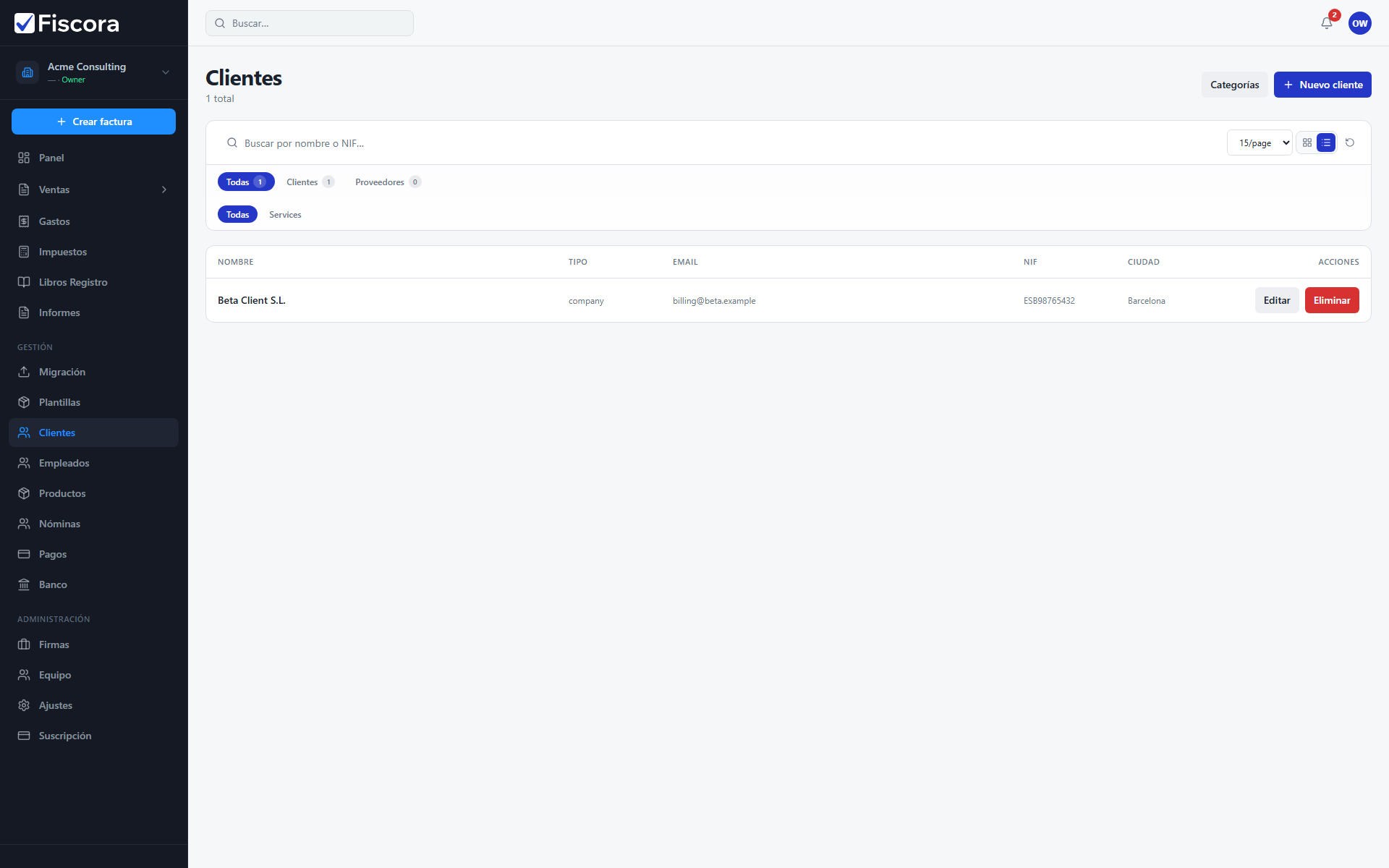This screenshot has width=1389, height=868.
Task: Switch to list view
Action: pyautogui.click(x=1325, y=142)
